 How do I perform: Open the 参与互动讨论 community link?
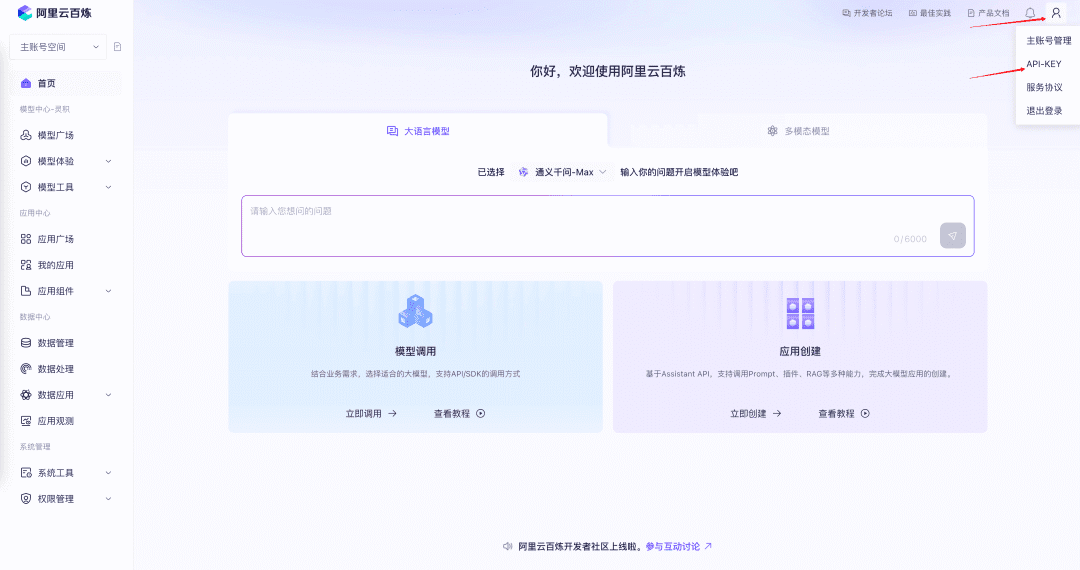click(x=678, y=547)
